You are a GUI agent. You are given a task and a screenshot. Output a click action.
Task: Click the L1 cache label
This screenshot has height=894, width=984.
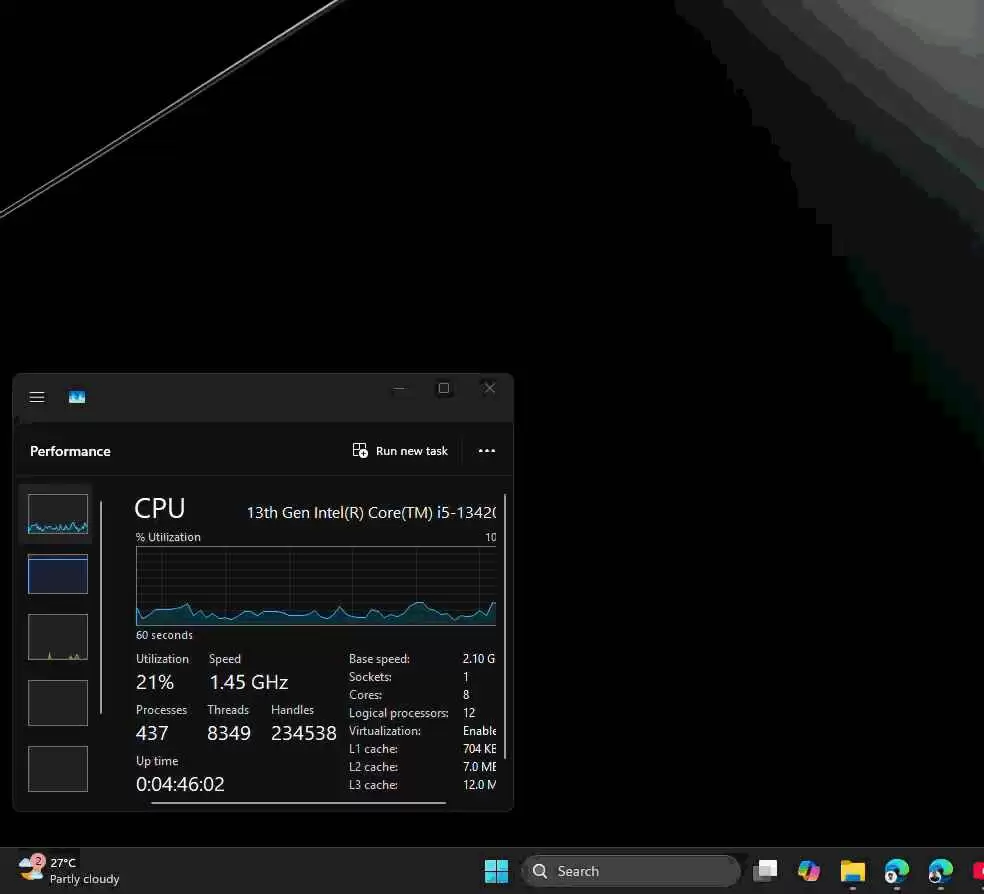coord(373,748)
